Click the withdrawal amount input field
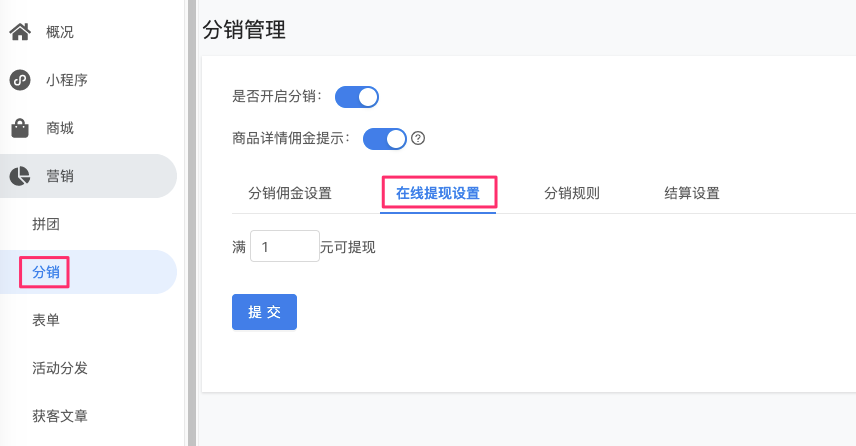The width and height of the screenshot is (856, 446). [284, 246]
